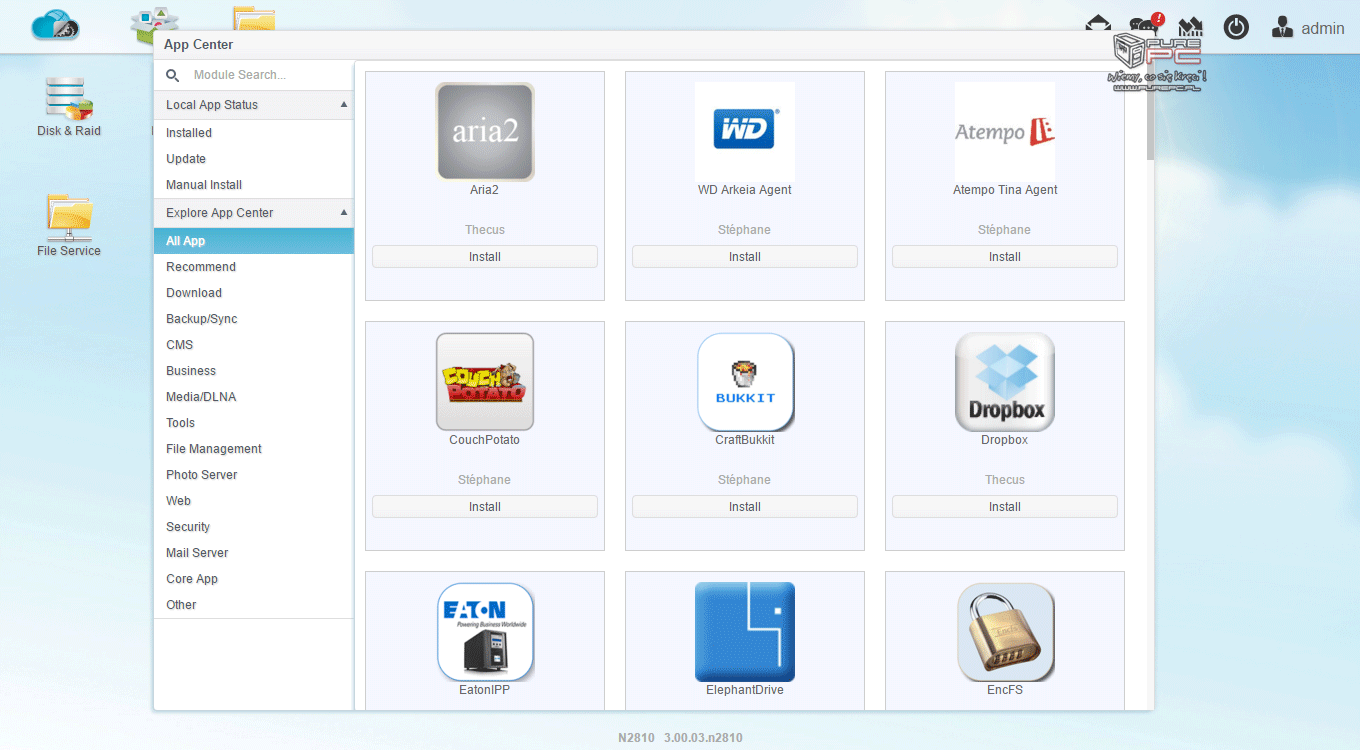Click the app list vertical scrollbar

(x=1150, y=120)
